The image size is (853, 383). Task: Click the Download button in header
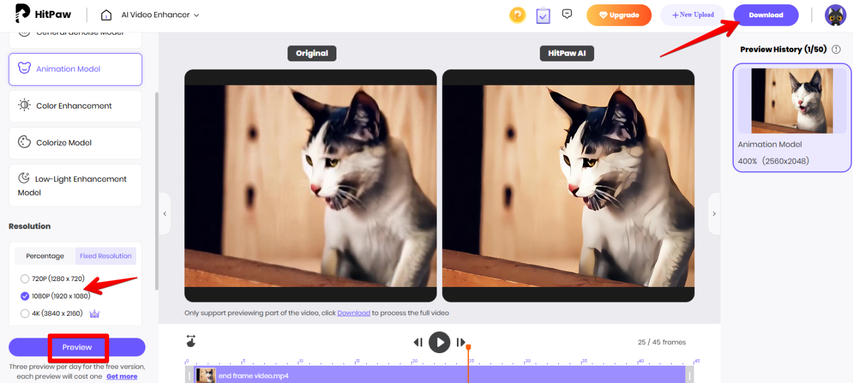pos(766,15)
